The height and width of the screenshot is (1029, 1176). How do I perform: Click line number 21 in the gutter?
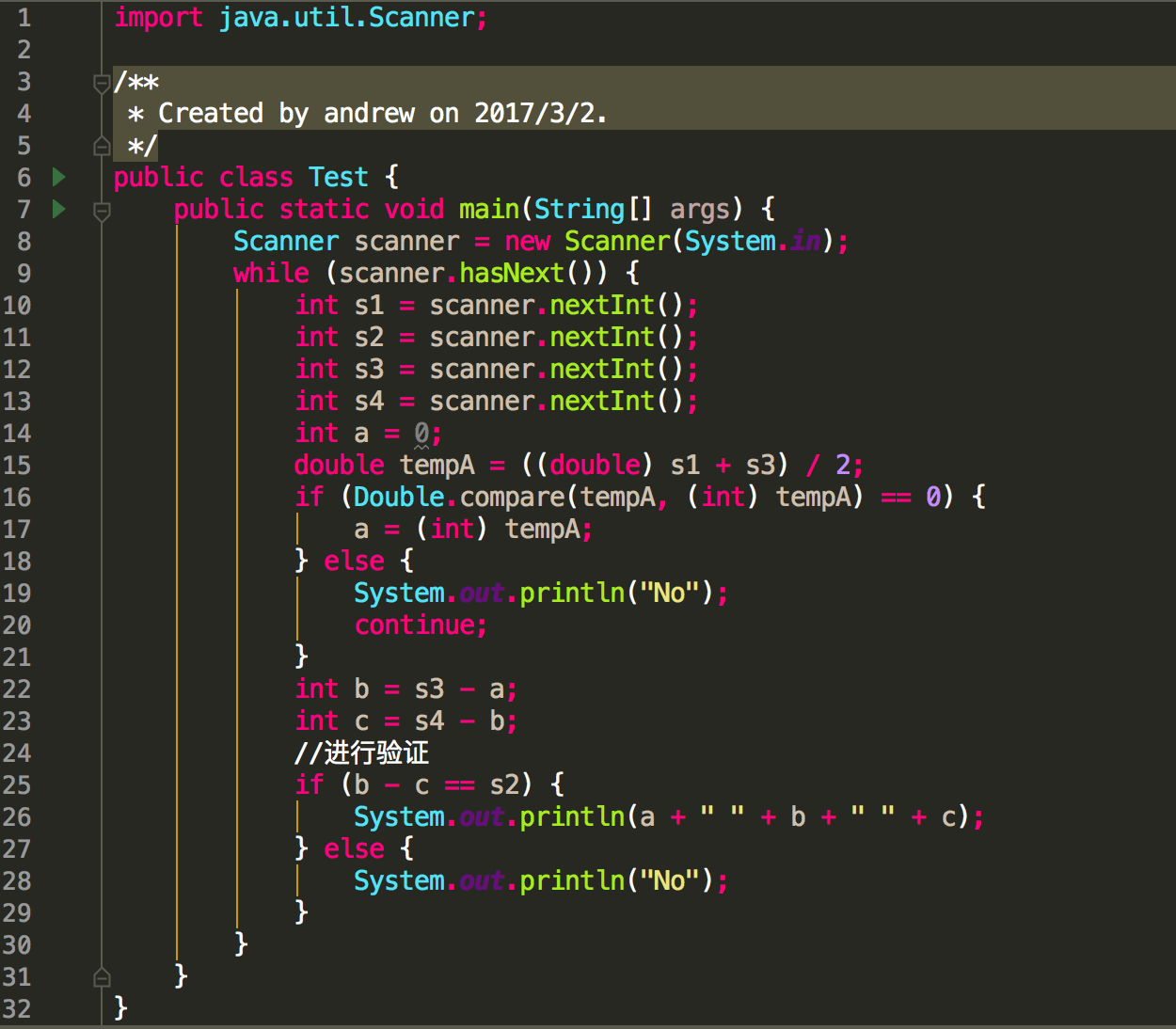[x=17, y=657]
